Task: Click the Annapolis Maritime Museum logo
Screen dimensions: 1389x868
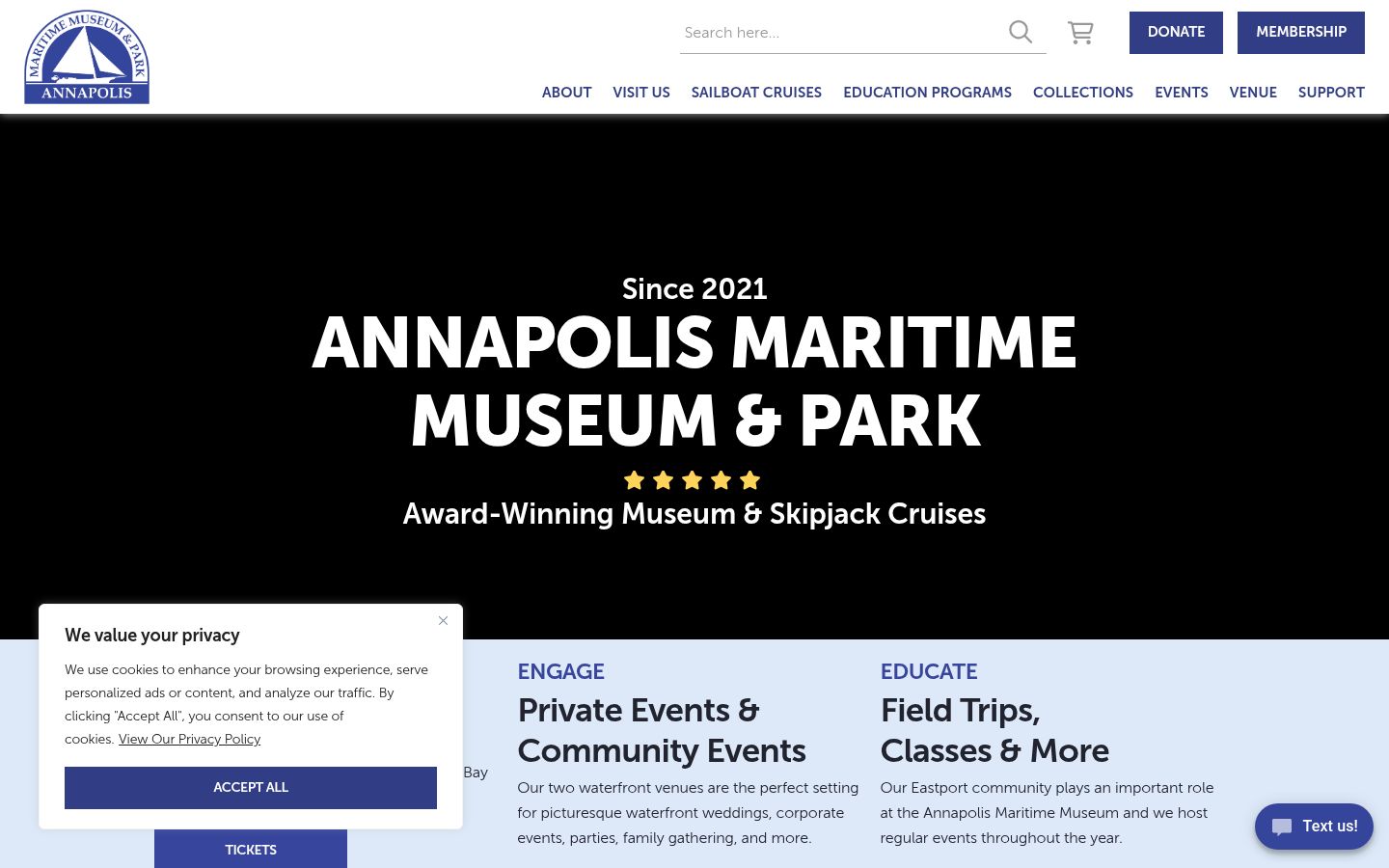Action: [87, 57]
